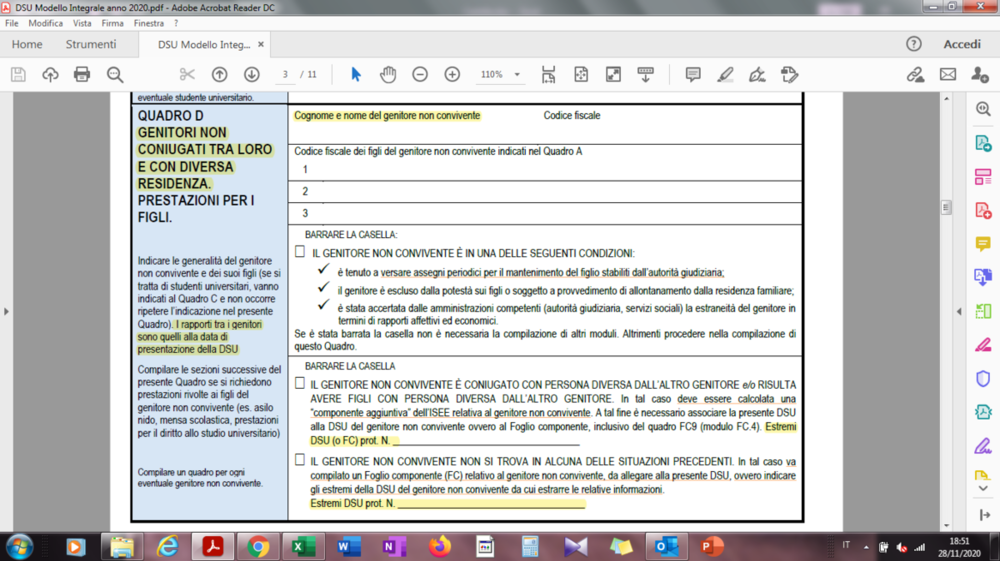The width and height of the screenshot is (1000, 561).
Task: Select the Highlight text pen tool
Action: click(725, 75)
